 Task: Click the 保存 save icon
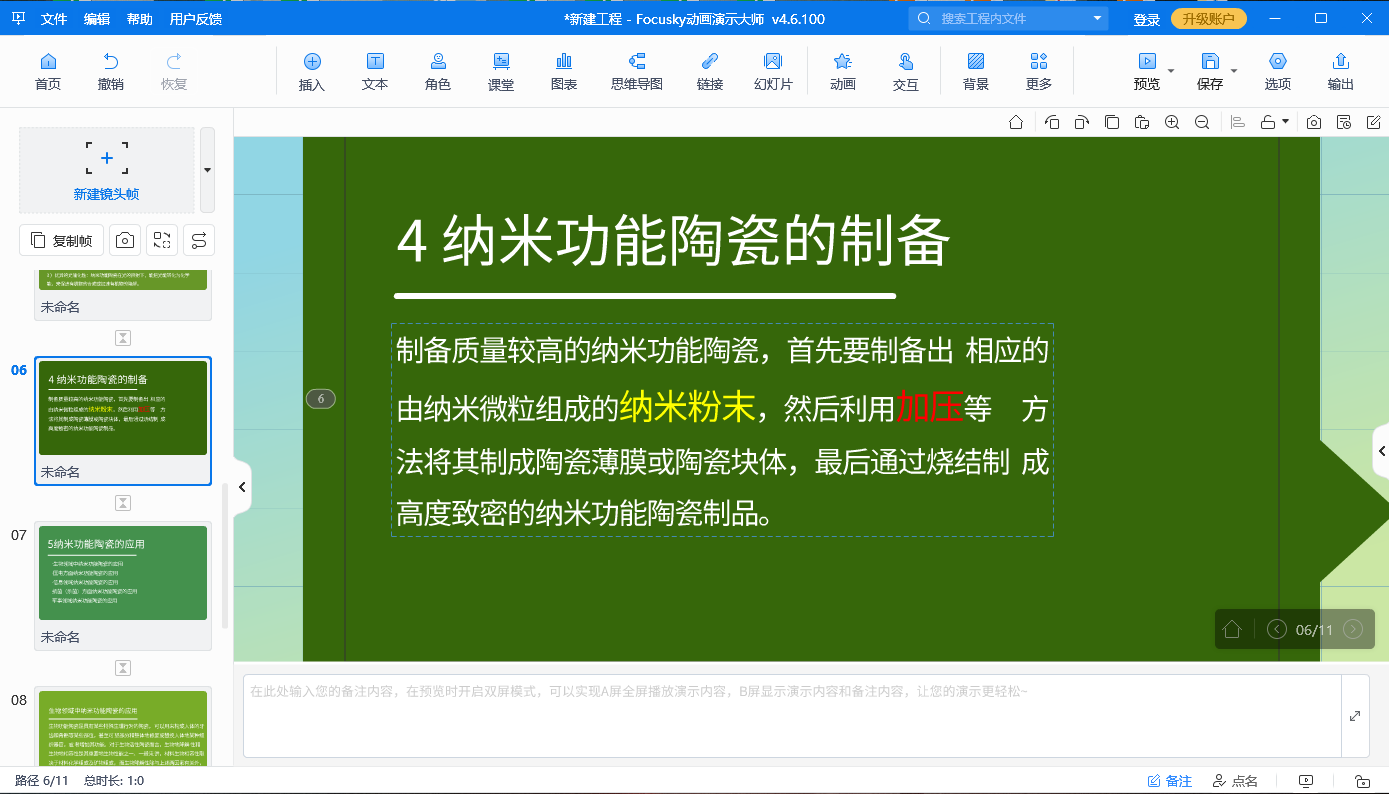(1210, 61)
